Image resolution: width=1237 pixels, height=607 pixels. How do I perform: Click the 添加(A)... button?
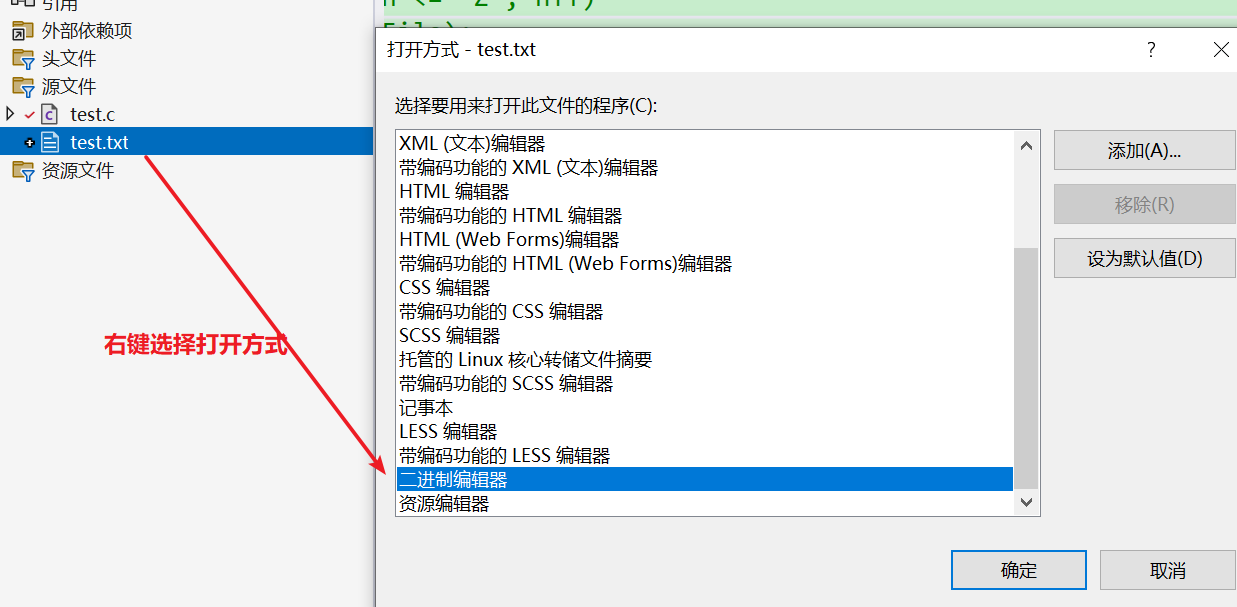click(x=1144, y=150)
